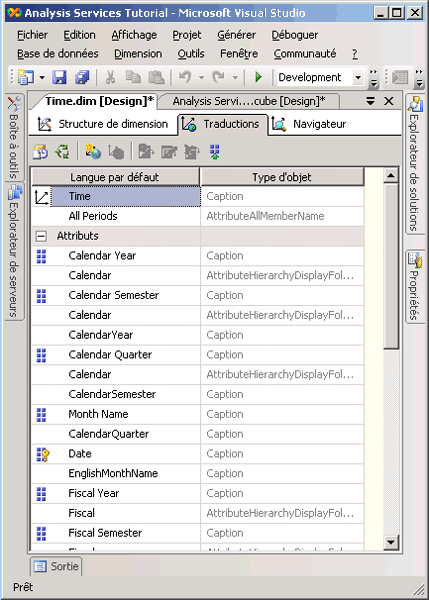Expand the main toolbar overflow options
This screenshot has width=429, height=600.
[x=374, y=78]
